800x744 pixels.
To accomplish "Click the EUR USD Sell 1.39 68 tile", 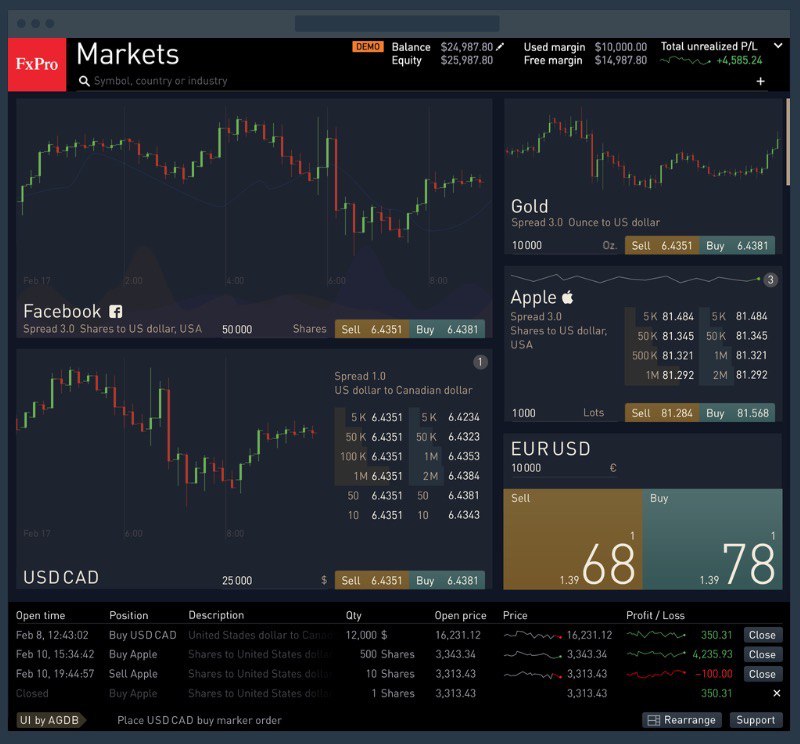I will [572, 539].
